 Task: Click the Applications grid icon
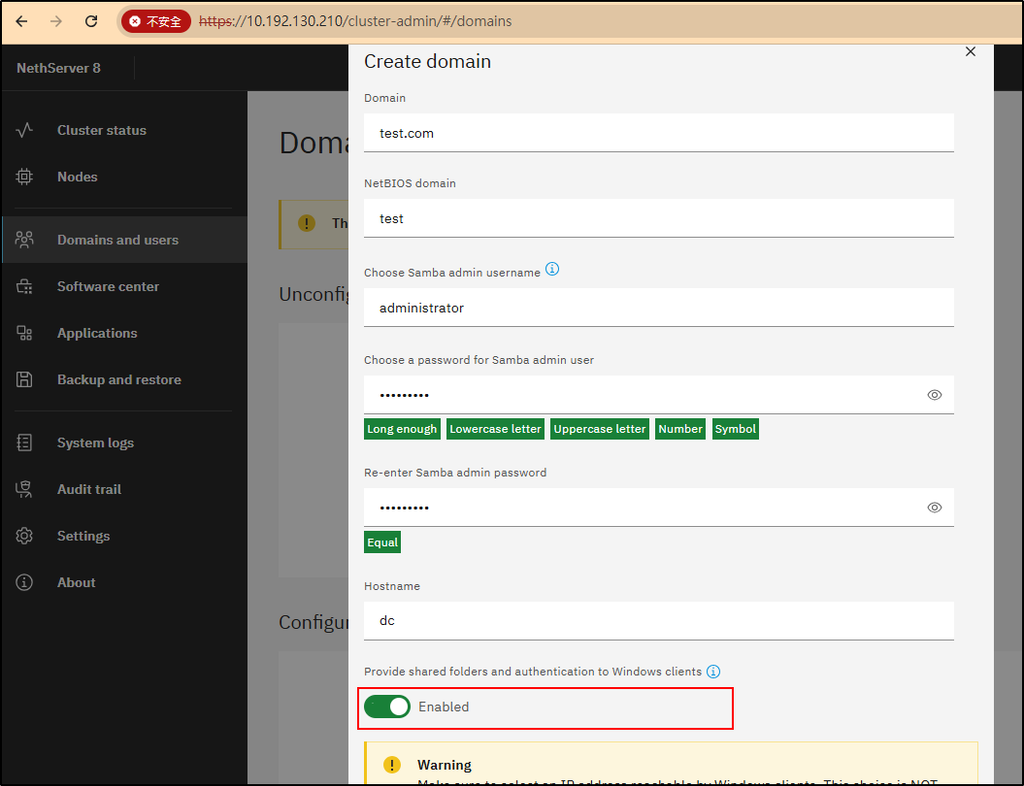coord(24,333)
